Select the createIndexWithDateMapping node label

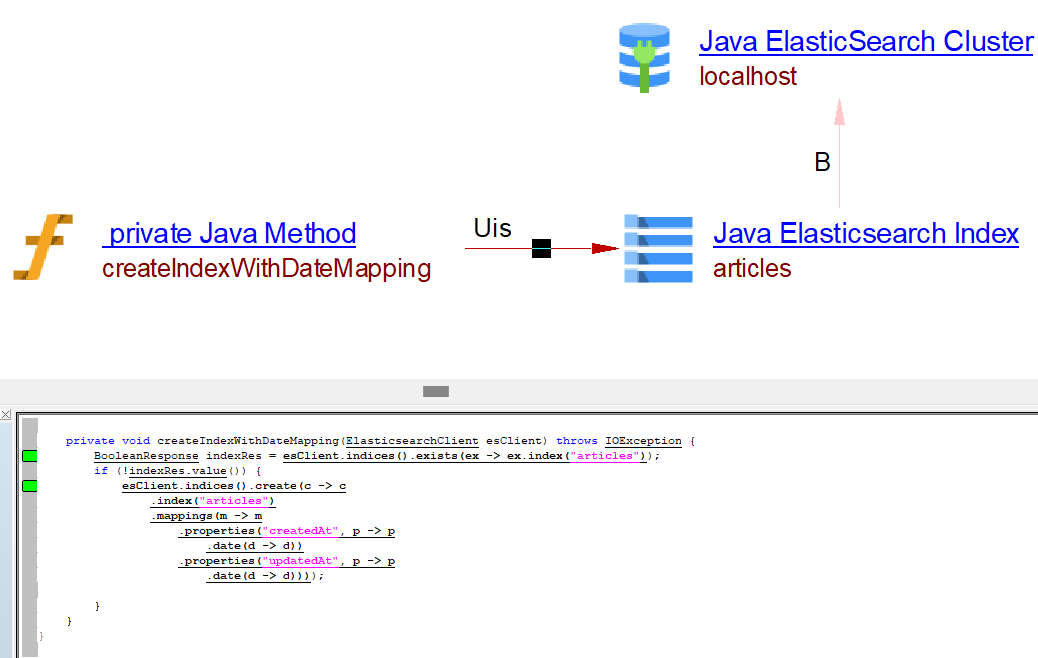[266, 269]
